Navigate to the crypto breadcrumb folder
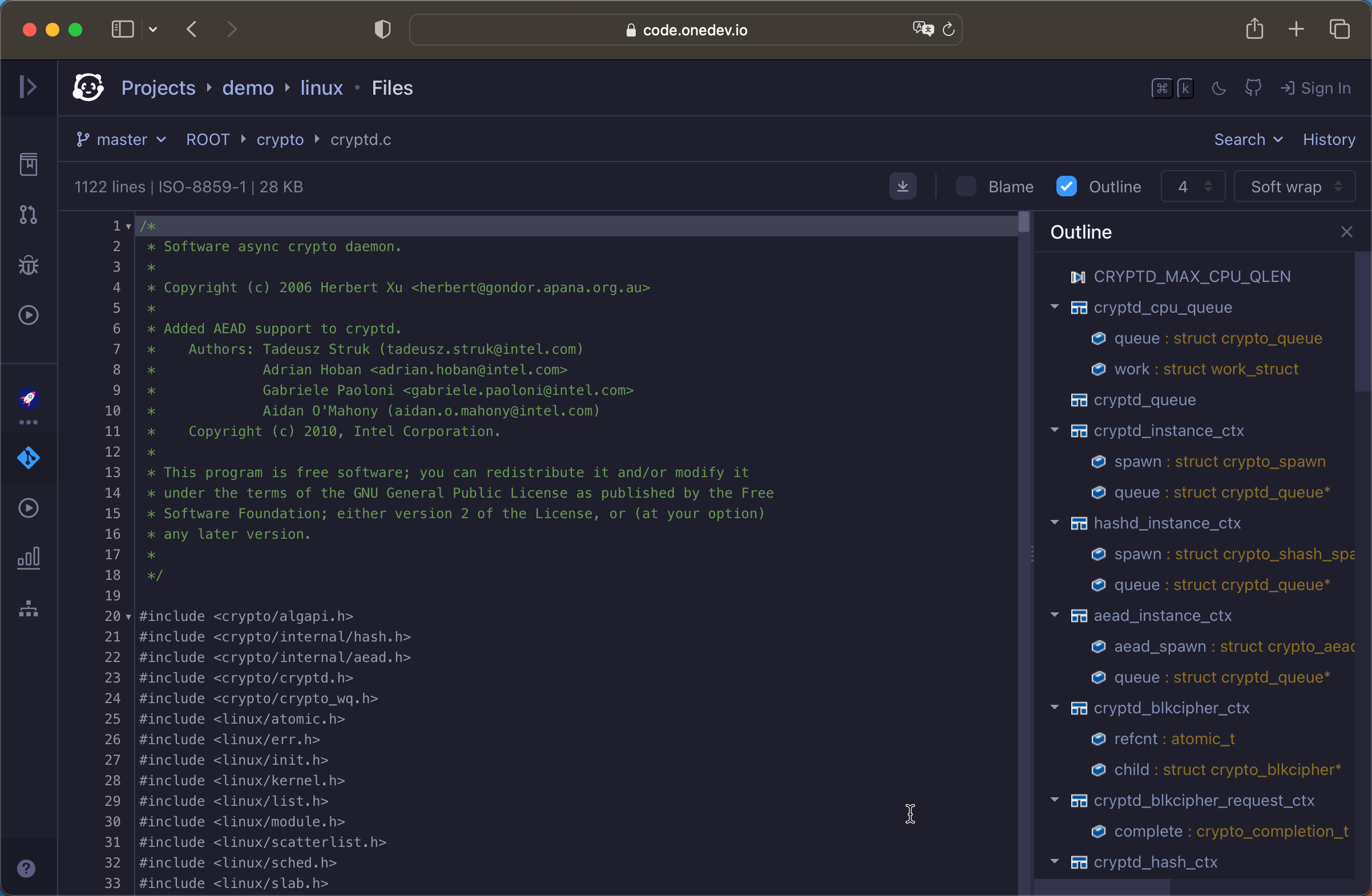Screen dimensions: 1372x896 point(280,139)
